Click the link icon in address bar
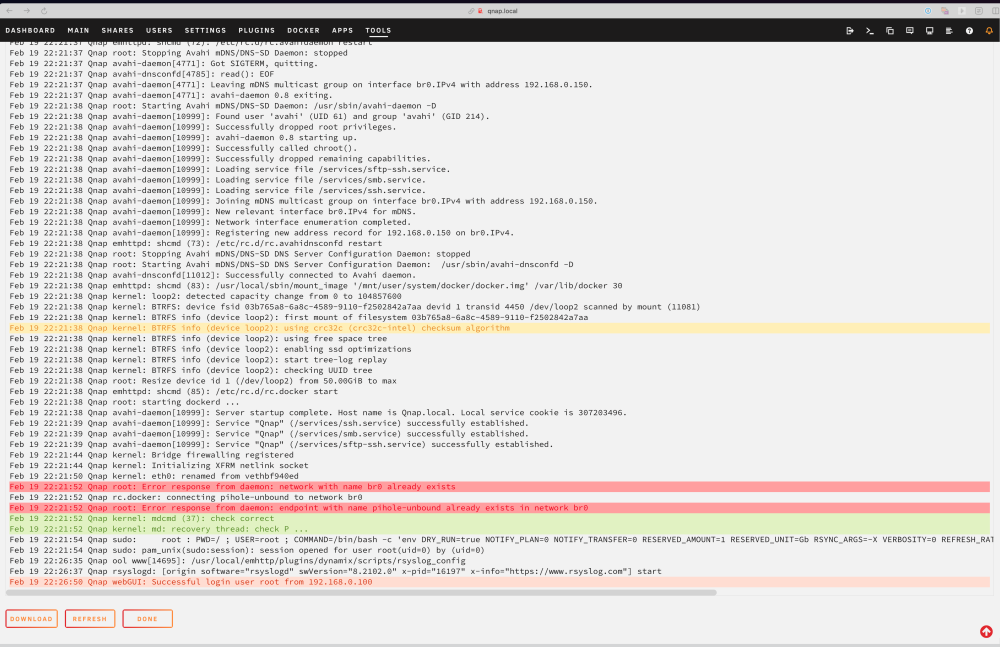Screen dimensions: 1000x647 pos(471,11)
